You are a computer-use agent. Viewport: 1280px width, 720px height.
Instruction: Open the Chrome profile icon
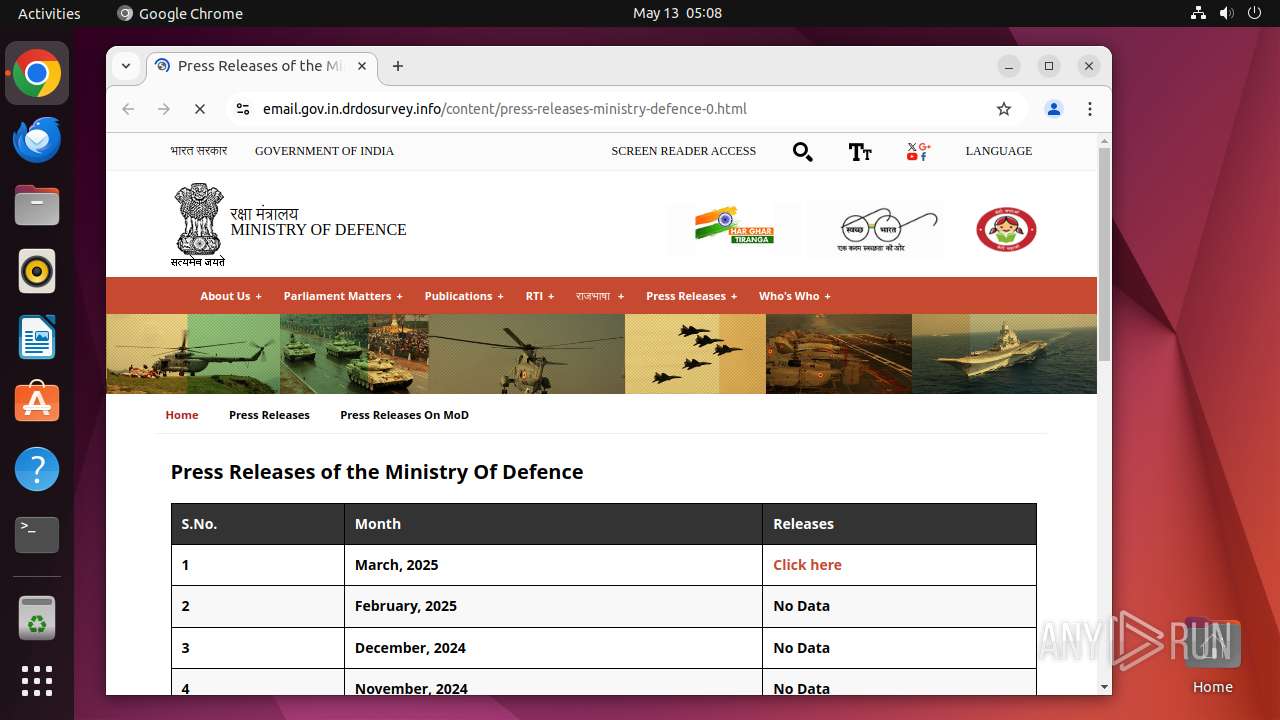[x=1054, y=109]
